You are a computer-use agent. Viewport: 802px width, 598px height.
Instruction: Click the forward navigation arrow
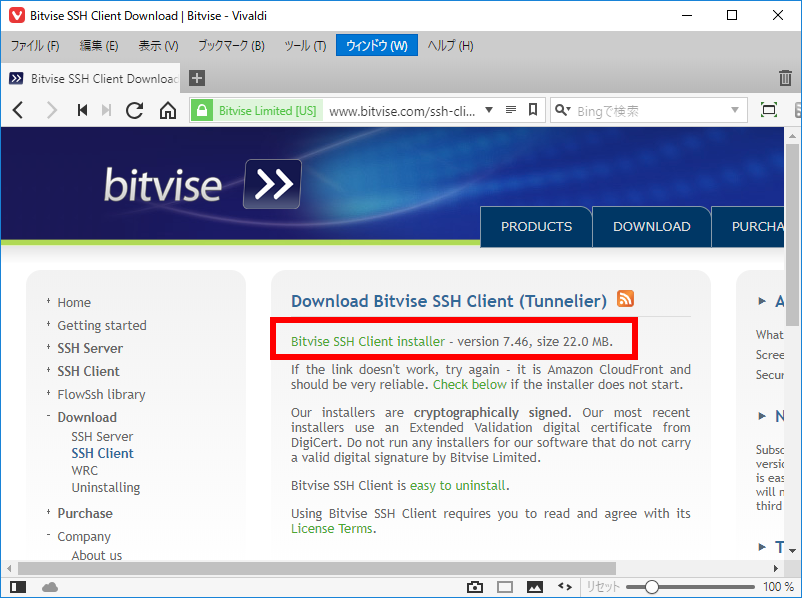[x=52, y=110]
